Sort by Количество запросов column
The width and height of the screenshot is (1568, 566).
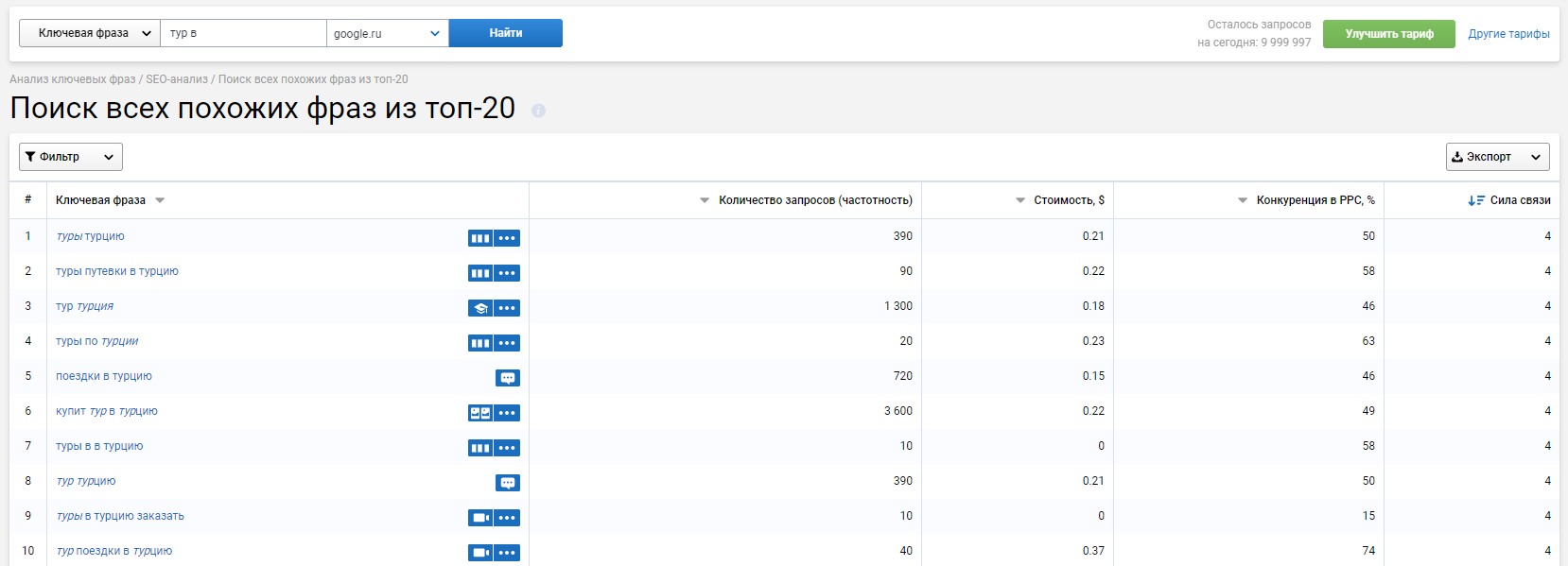(814, 200)
